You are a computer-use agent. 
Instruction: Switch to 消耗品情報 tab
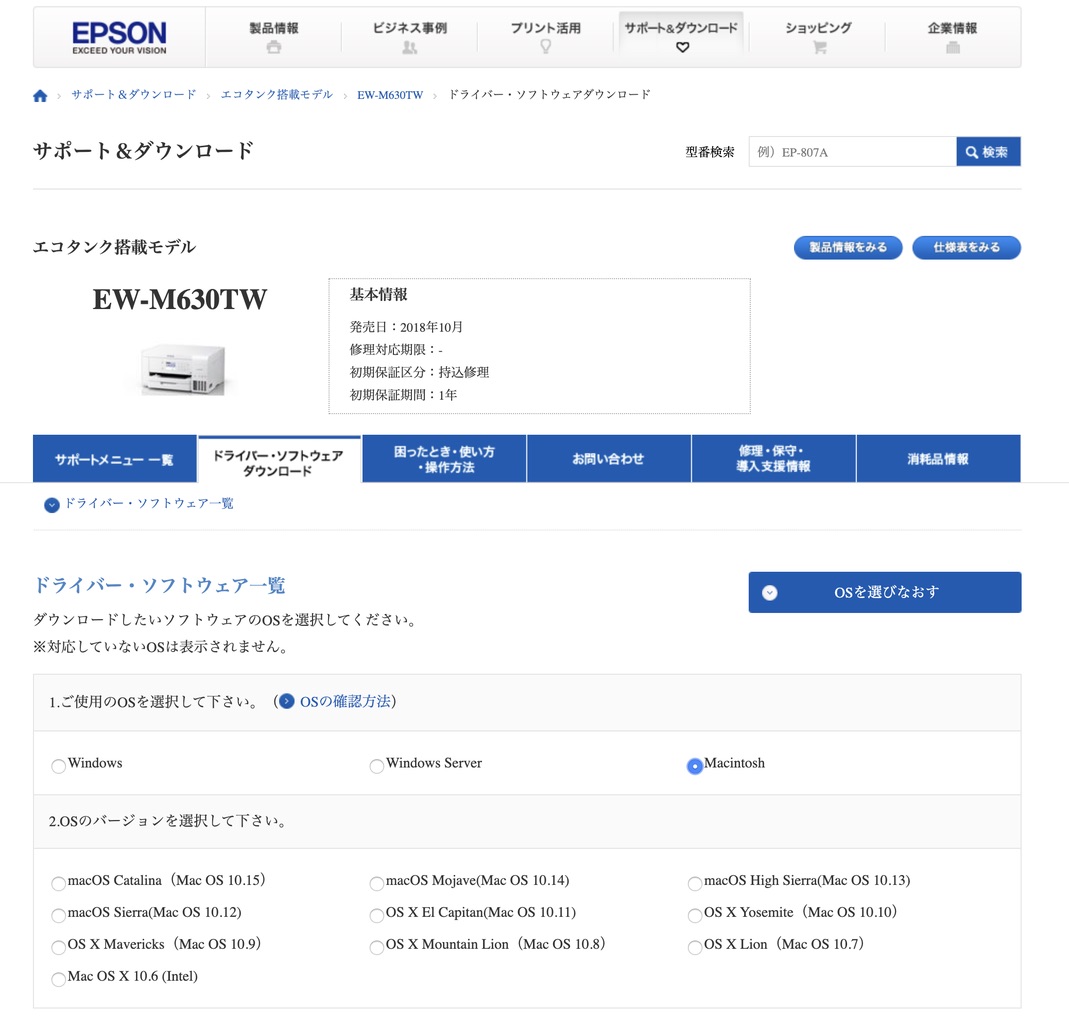click(x=938, y=459)
